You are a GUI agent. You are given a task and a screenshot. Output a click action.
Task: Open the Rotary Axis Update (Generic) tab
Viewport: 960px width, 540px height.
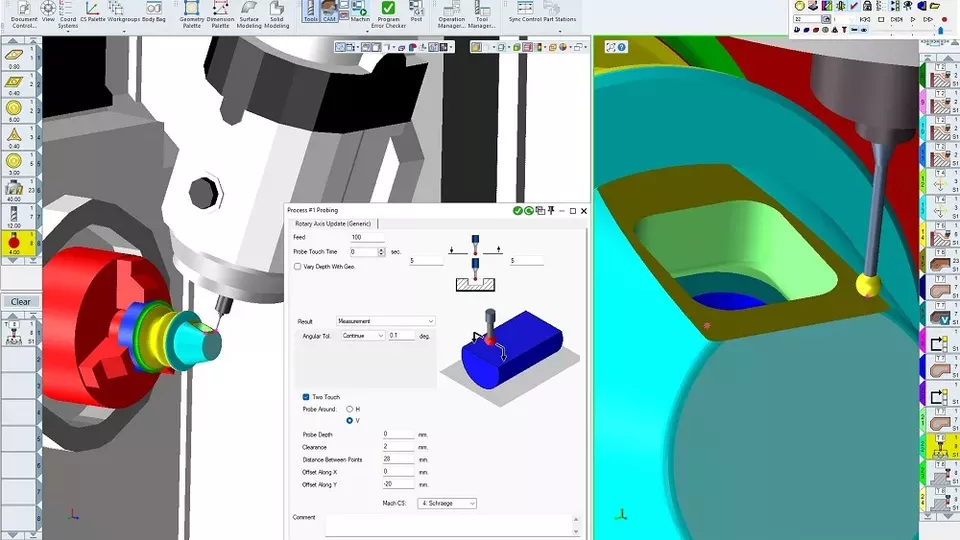[x=332, y=223]
